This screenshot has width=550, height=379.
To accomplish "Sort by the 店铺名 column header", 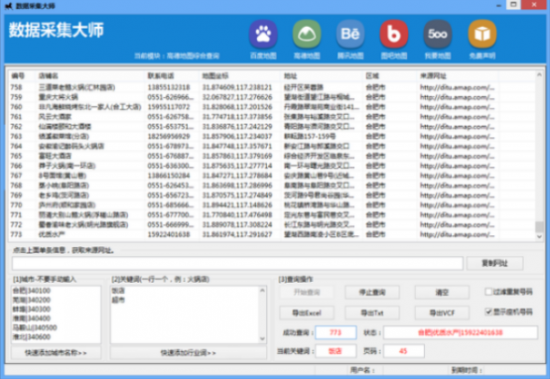I will (90, 76).
